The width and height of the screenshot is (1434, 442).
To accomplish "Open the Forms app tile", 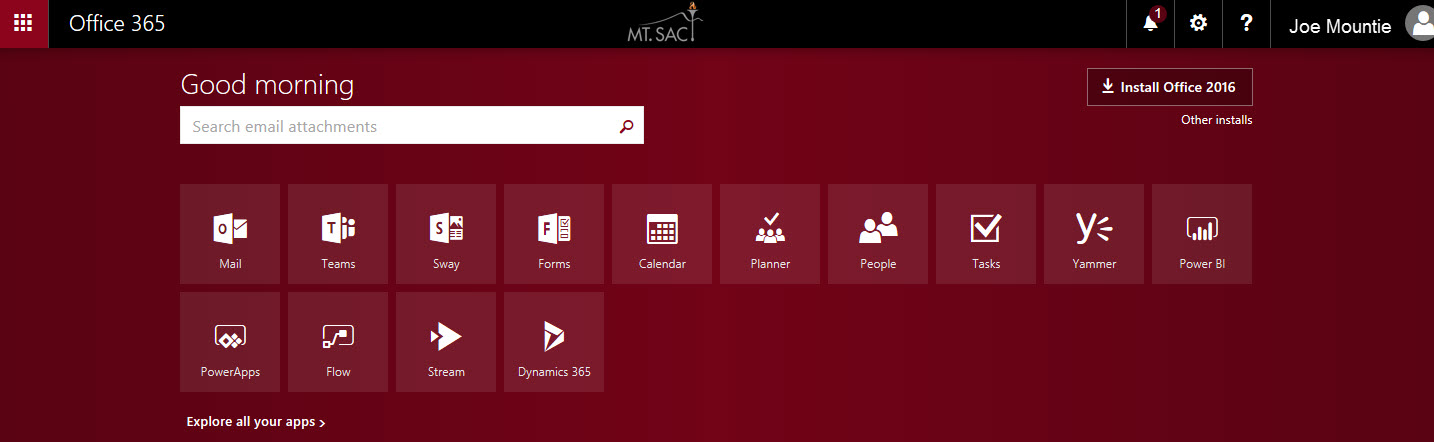I will [554, 234].
